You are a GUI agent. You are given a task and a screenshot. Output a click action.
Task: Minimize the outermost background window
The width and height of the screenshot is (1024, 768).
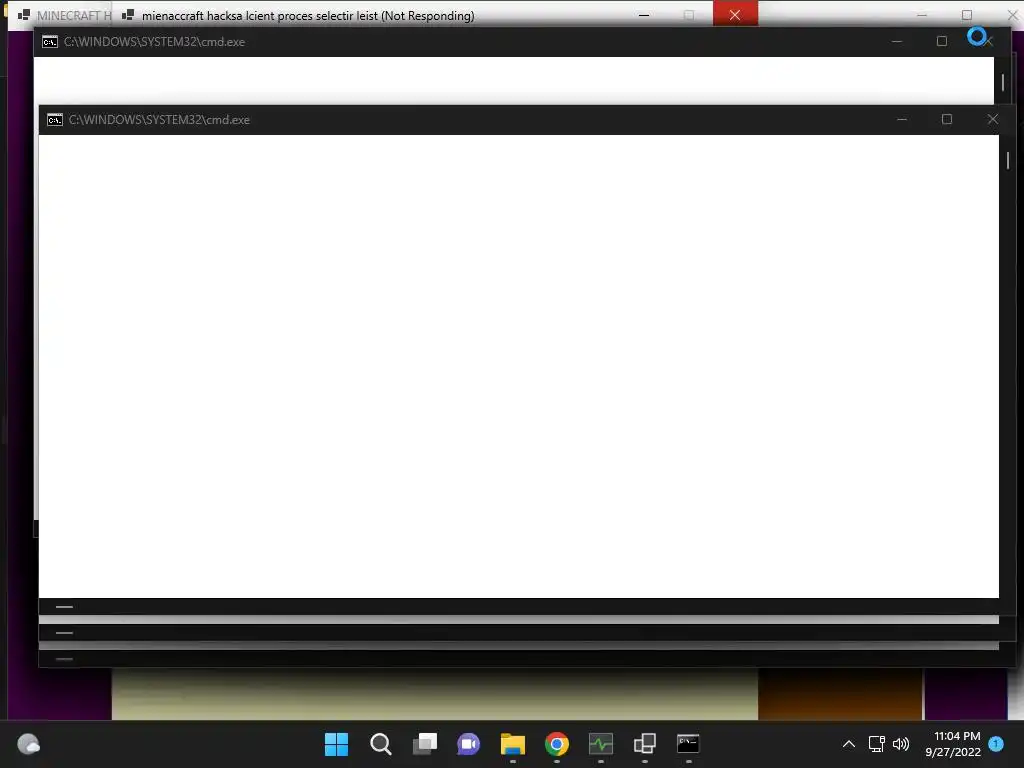pos(922,14)
